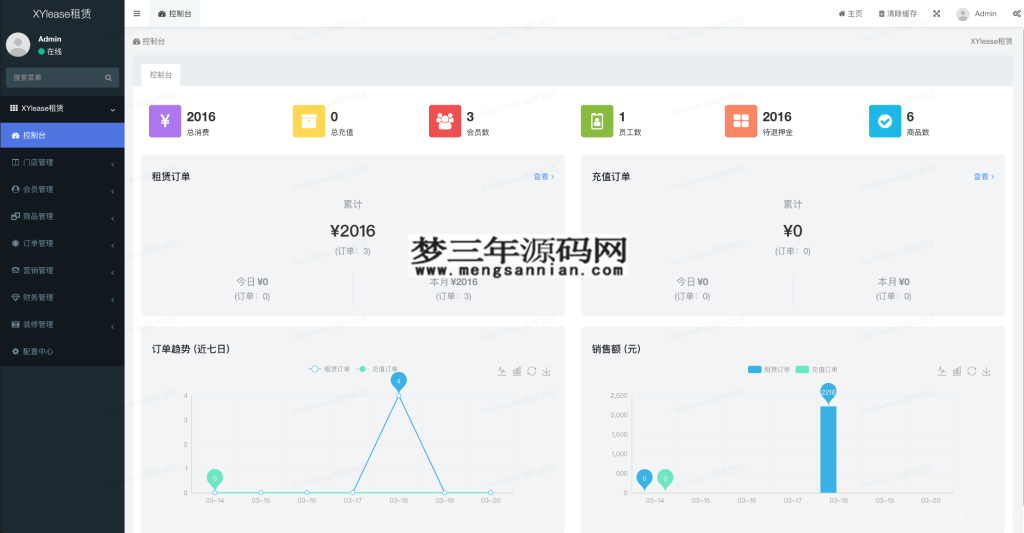The image size is (1024, 533).
Task: Toggle 租赁订单 legend in 订单趋势 chart
Action: [x=329, y=369]
